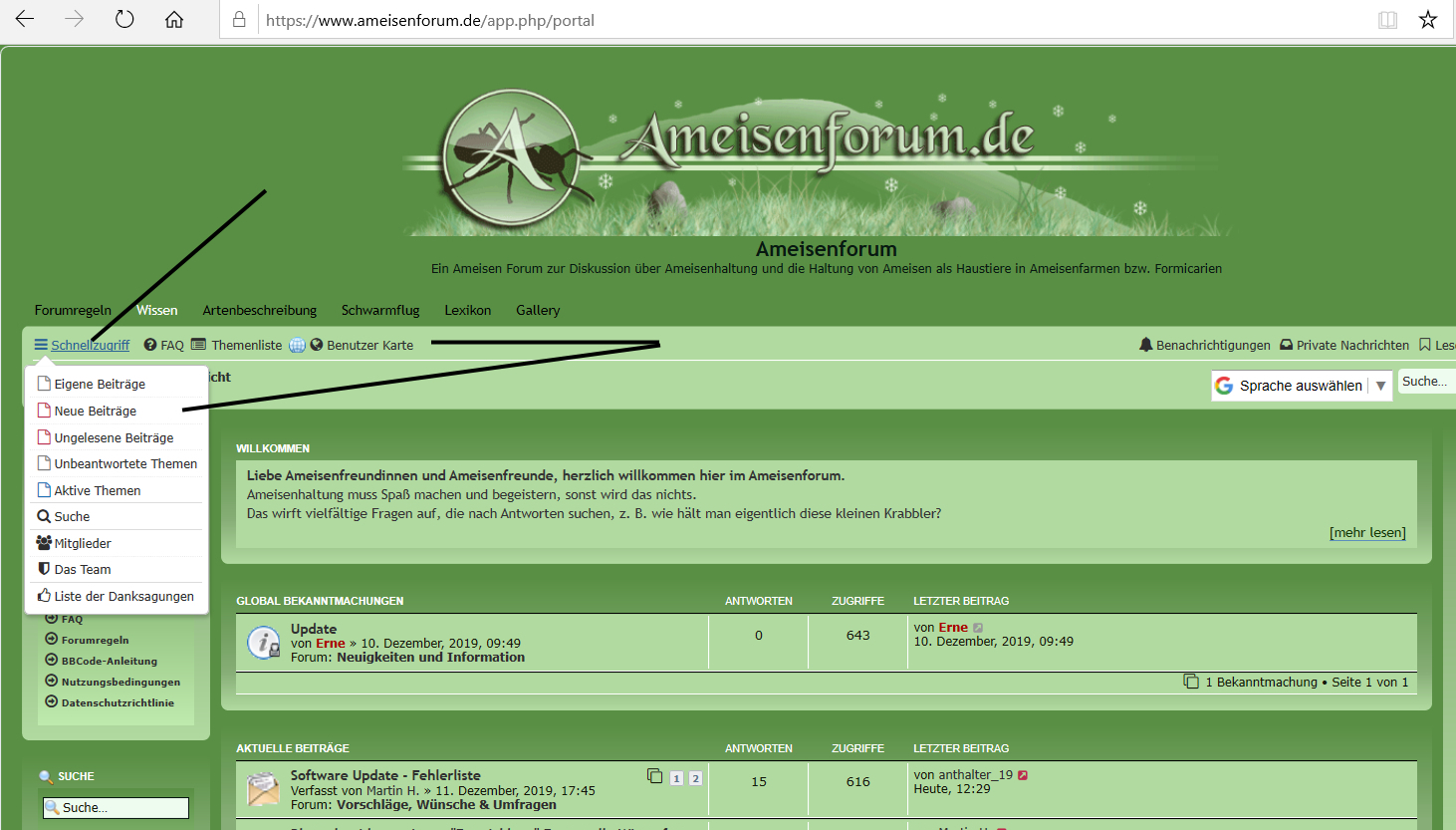Click the Update announcement info icon
Screen dimensions: 1456x830
263,643
